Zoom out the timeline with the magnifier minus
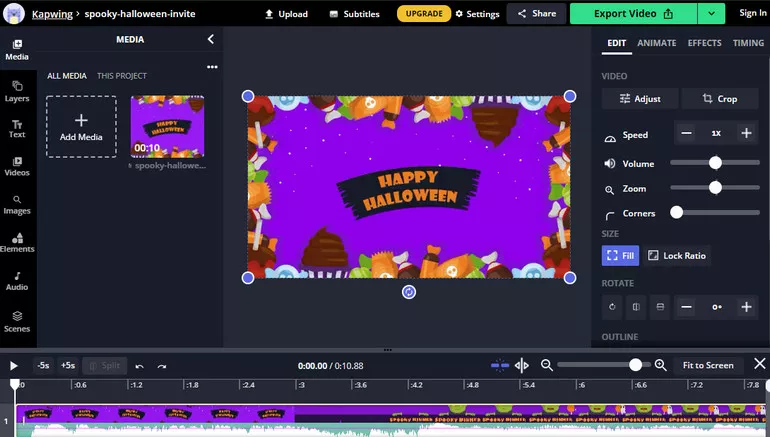Screen dimensions: 770x437 547,365
